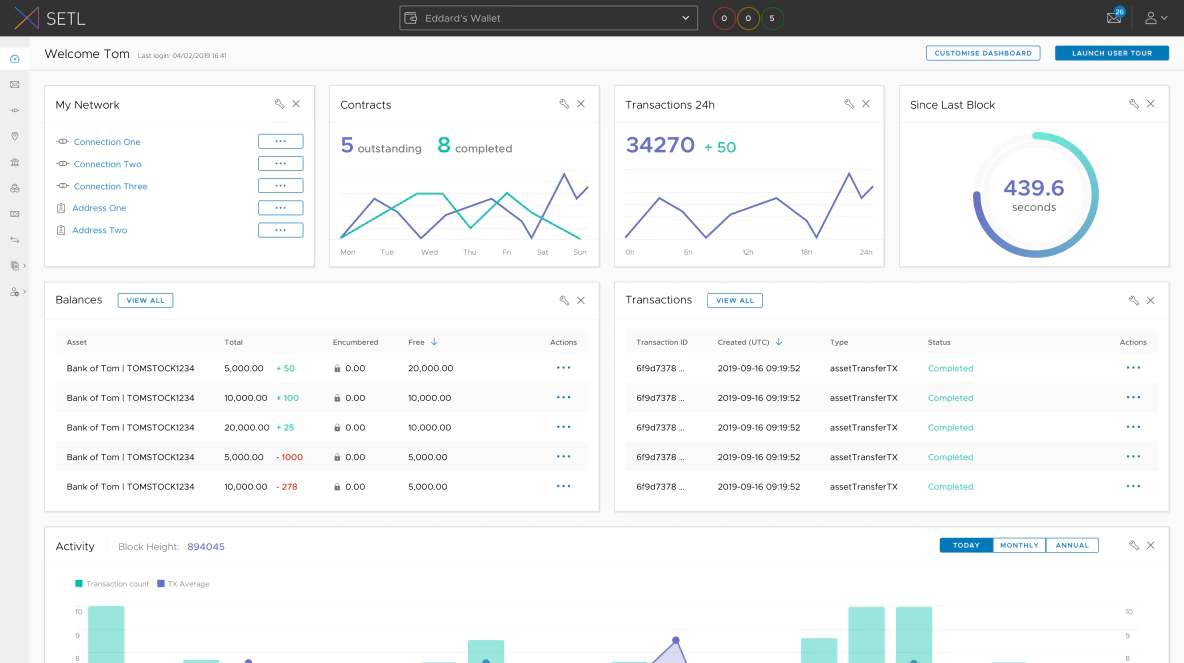The image size is (1184, 663).
Task: Select the bank building icon in the sidebar
Action: pos(14,162)
